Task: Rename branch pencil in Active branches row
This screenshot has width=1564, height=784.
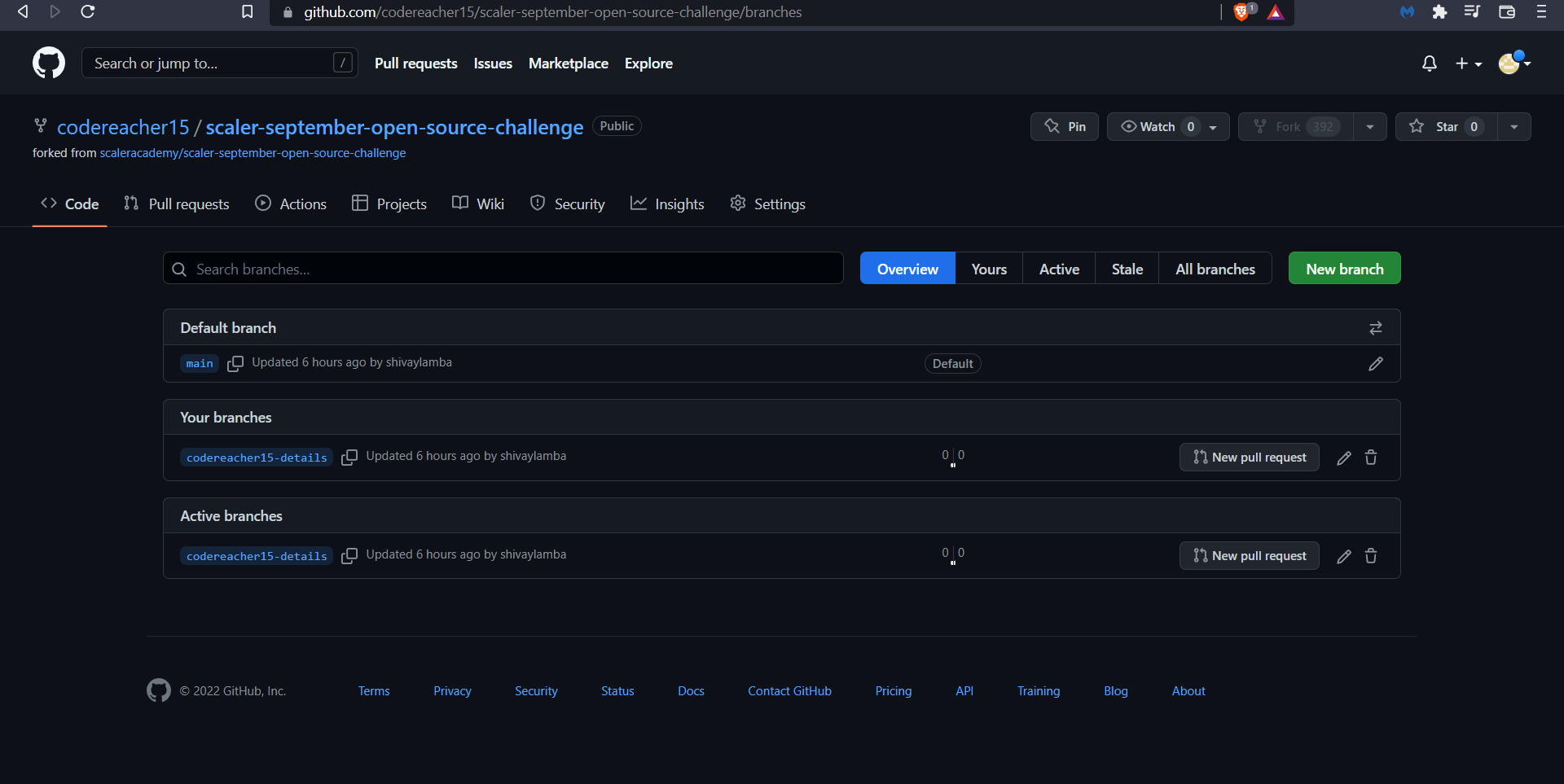Action: [x=1344, y=556]
